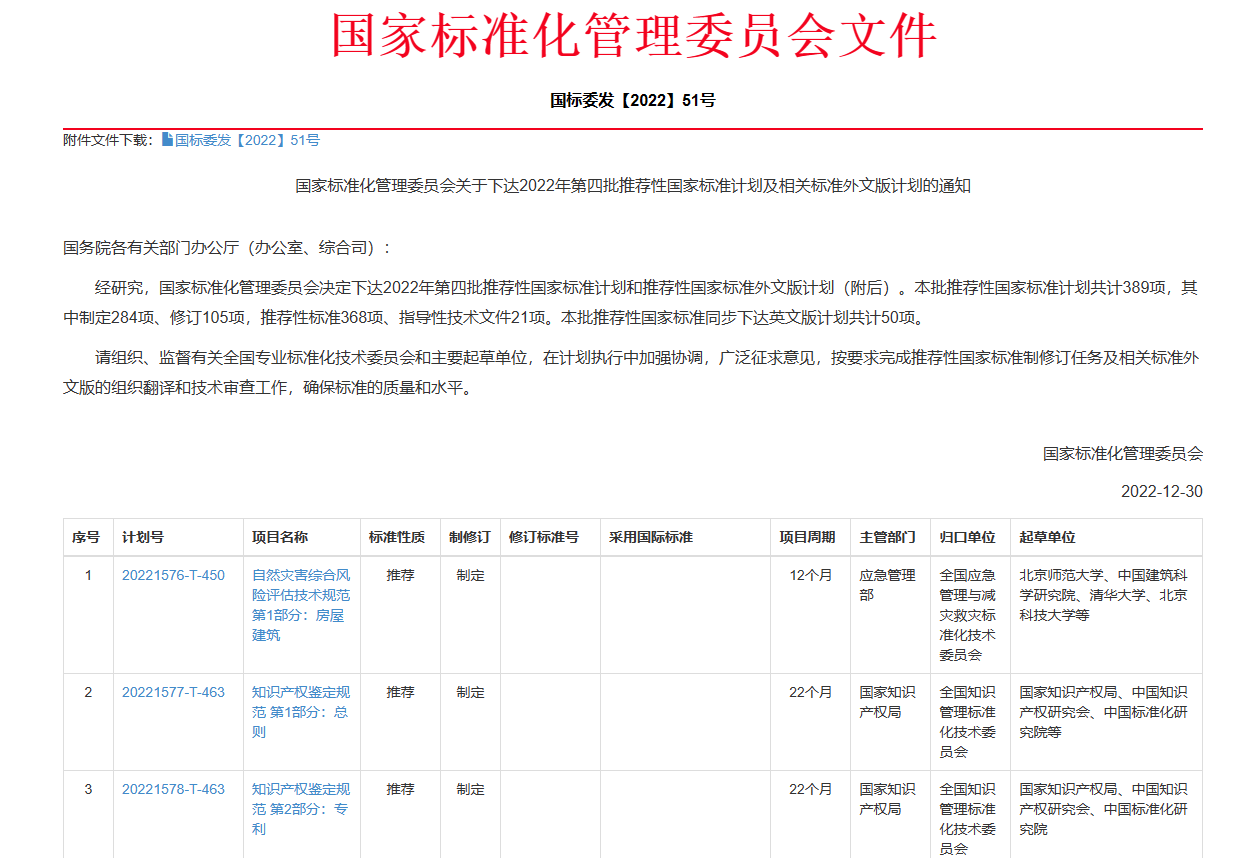The width and height of the screenshot is (1257, 858).
Task: Open plan number 20221576-T-450
Action: pyautogui.click(x=173, y=575)
